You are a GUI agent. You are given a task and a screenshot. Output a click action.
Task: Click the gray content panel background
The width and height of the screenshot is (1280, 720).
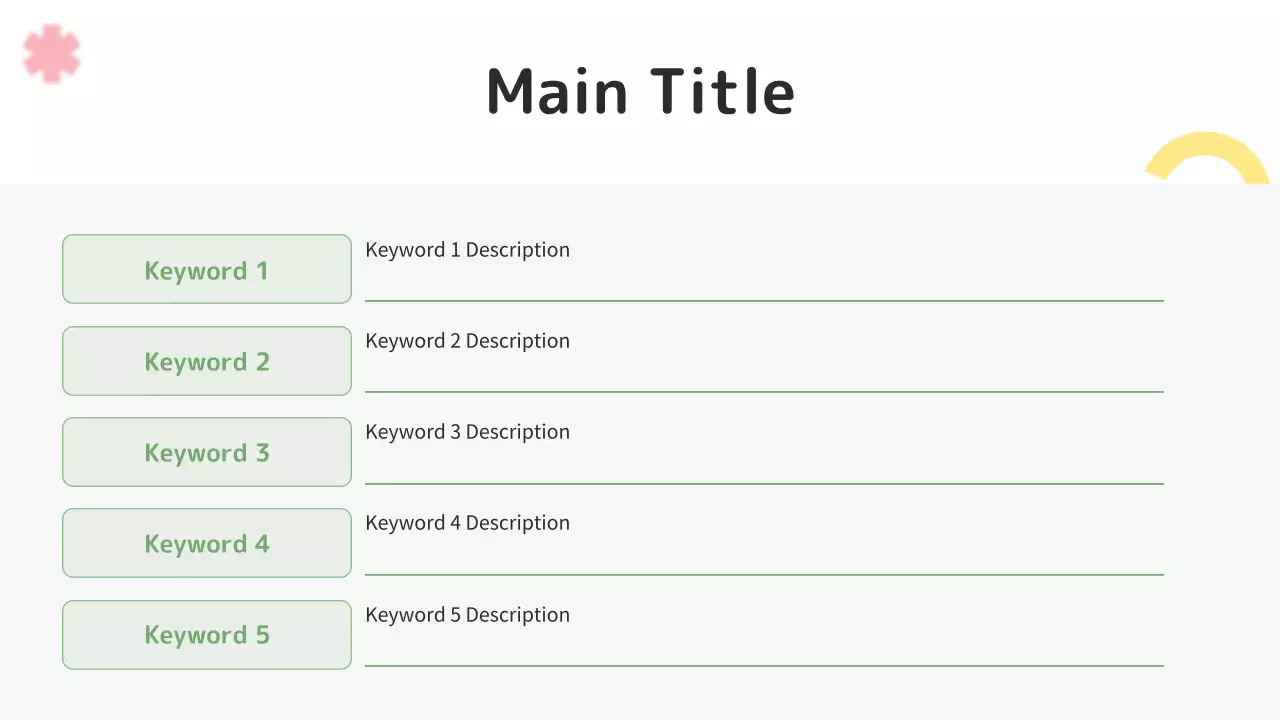pos(1220,450)
